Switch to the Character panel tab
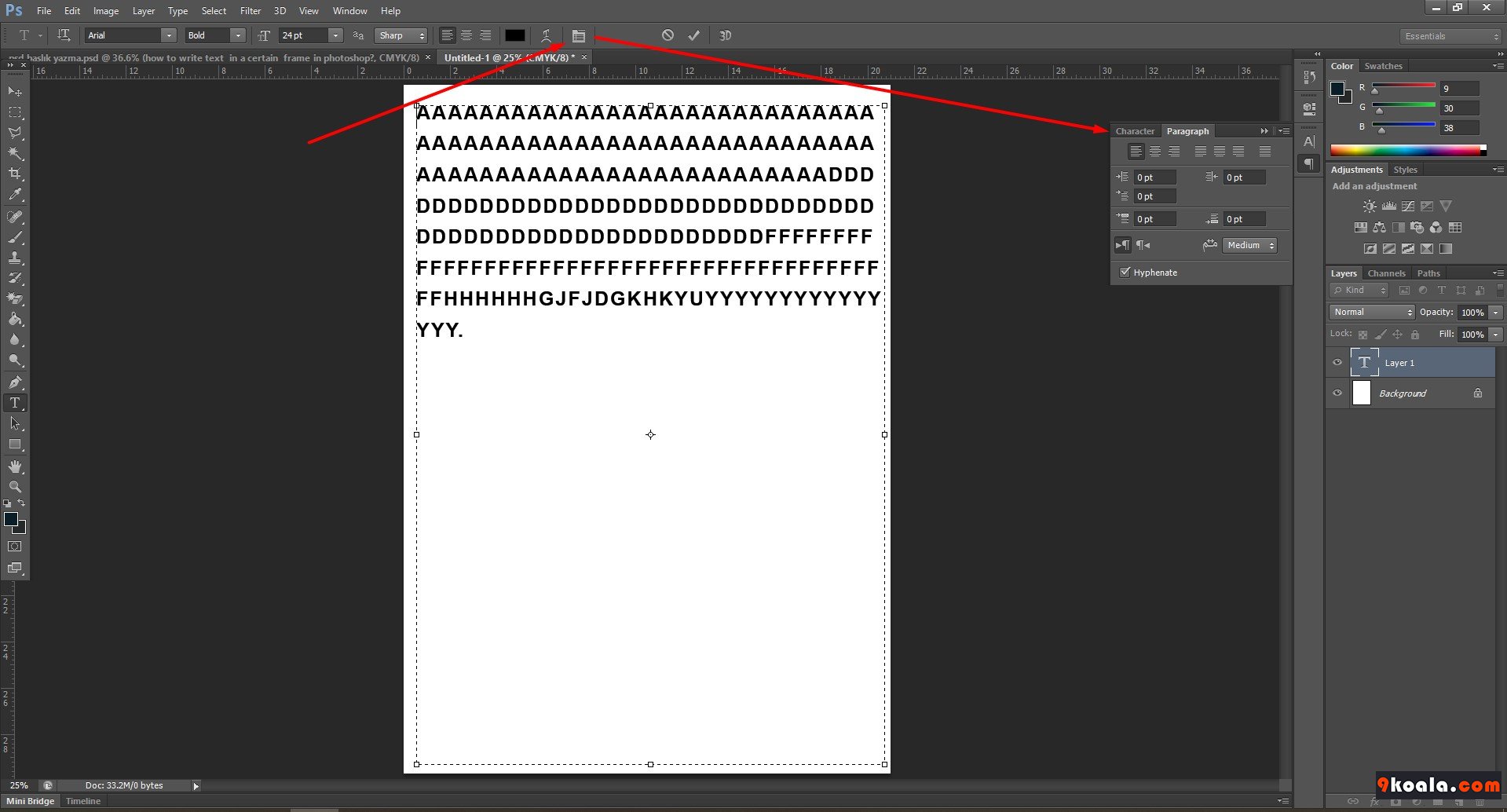1507x812 pixels. click(1135, 131)
